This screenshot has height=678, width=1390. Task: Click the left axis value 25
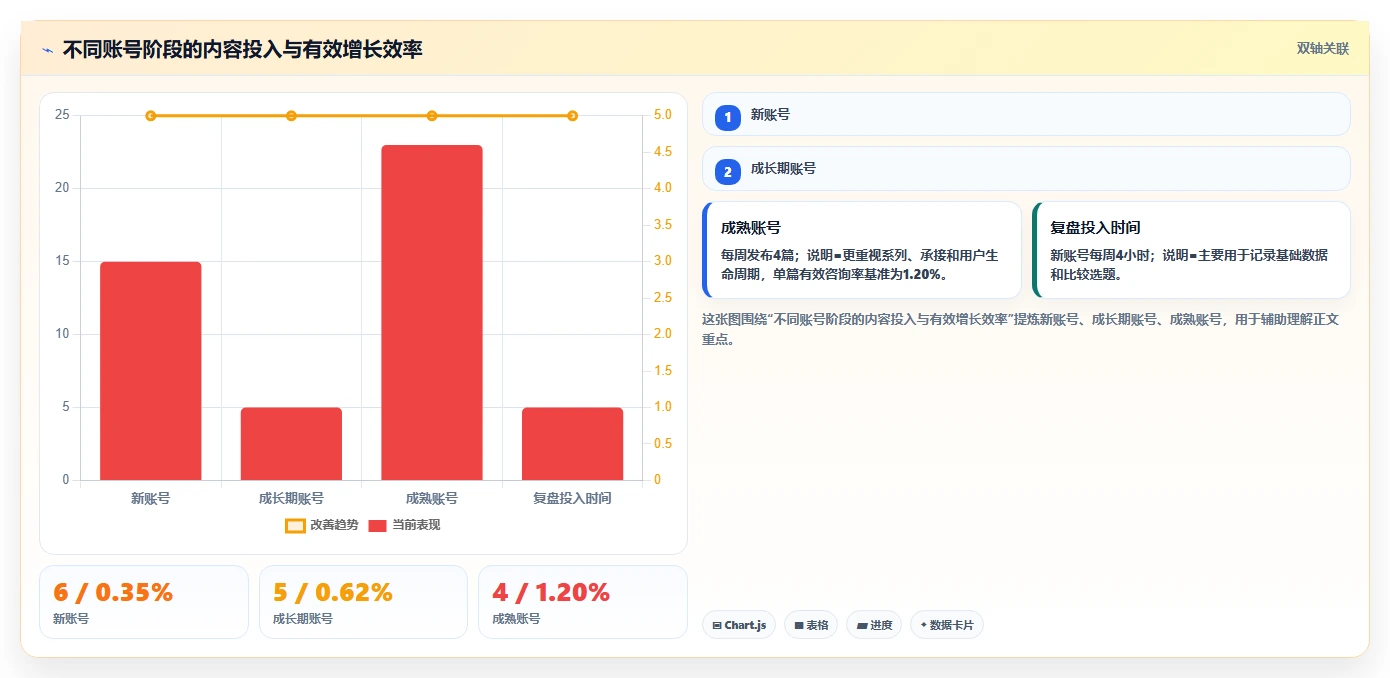click(63, 115)
